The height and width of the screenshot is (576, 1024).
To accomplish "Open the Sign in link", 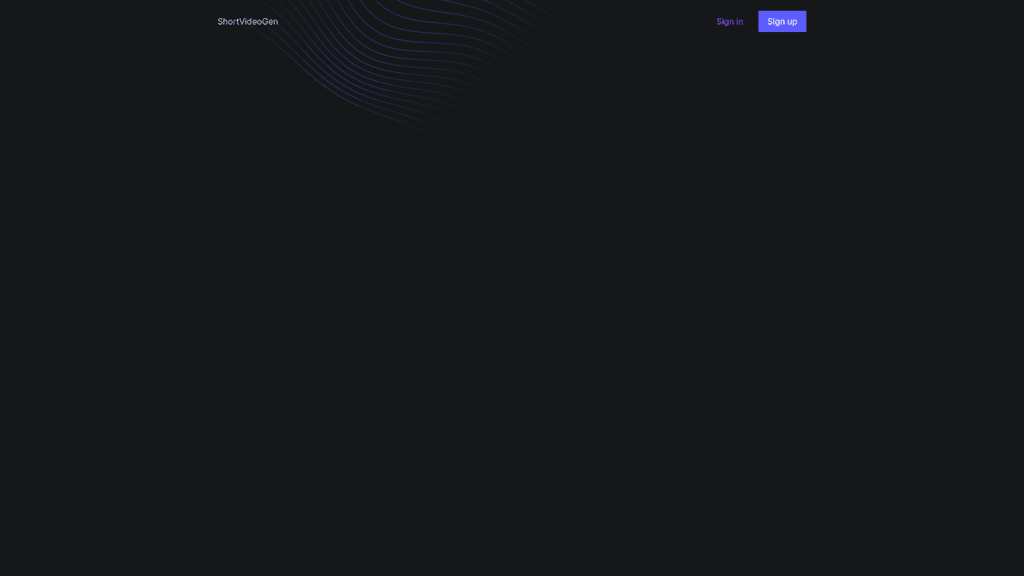I will point(729,22).
